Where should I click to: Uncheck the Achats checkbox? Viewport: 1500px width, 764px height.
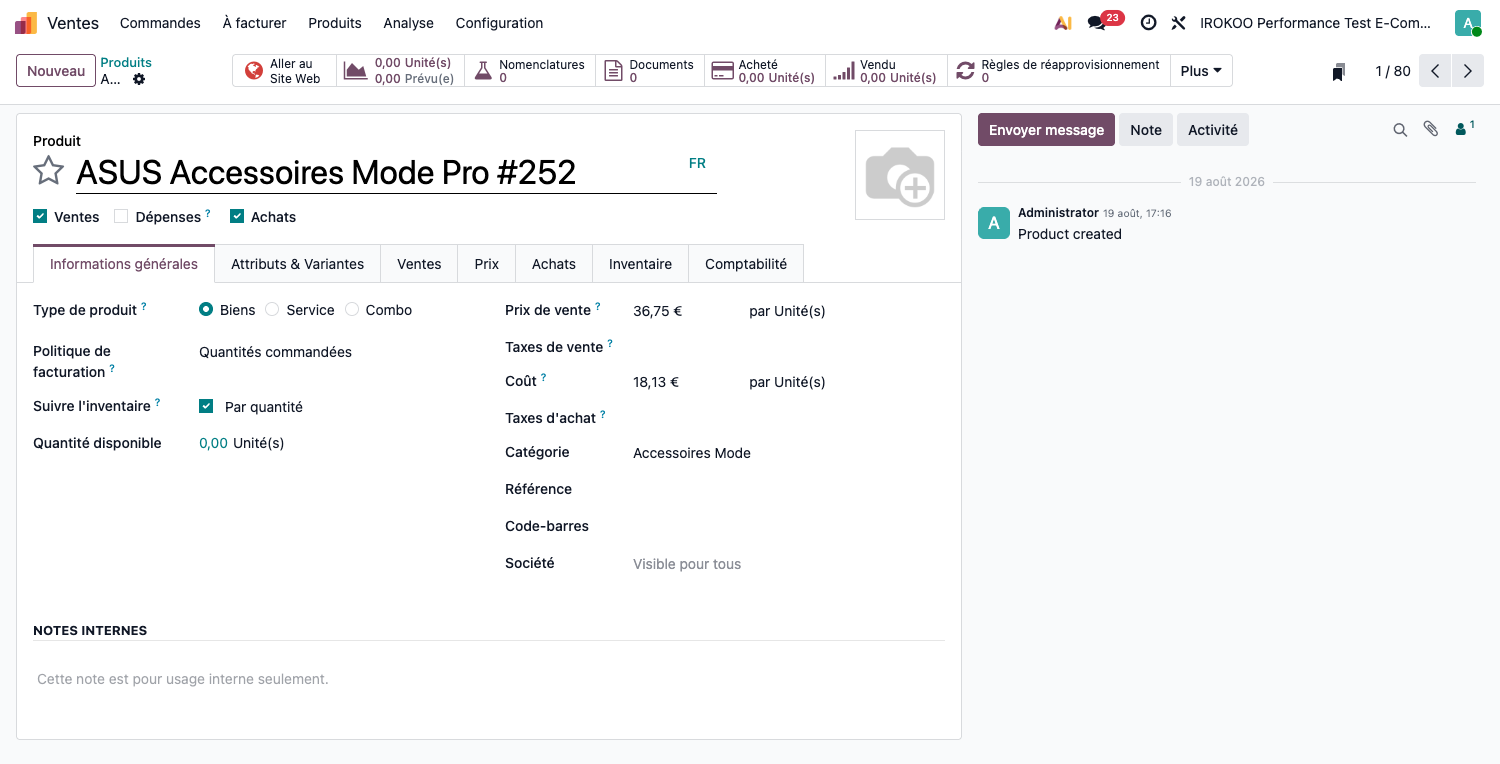click(237, 216)
